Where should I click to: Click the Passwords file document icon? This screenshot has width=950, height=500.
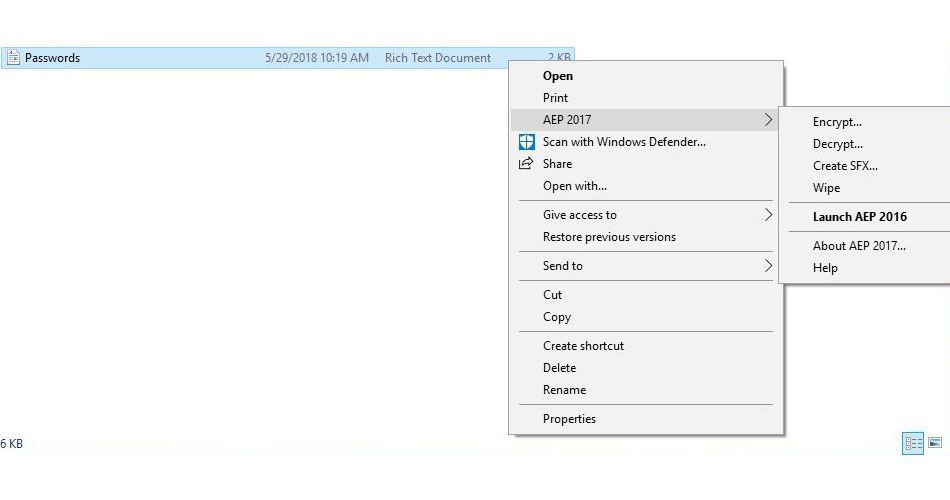pos(13,58)
